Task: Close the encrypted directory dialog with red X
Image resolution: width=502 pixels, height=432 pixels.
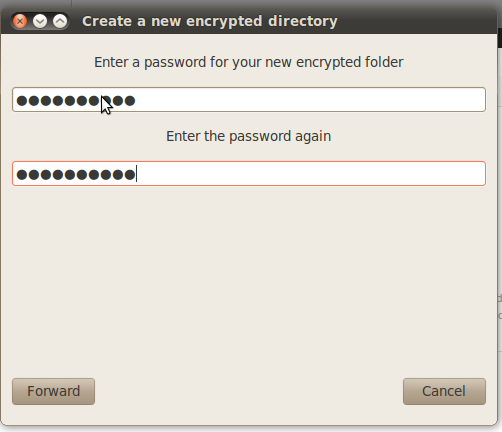Action: point(20,21)
